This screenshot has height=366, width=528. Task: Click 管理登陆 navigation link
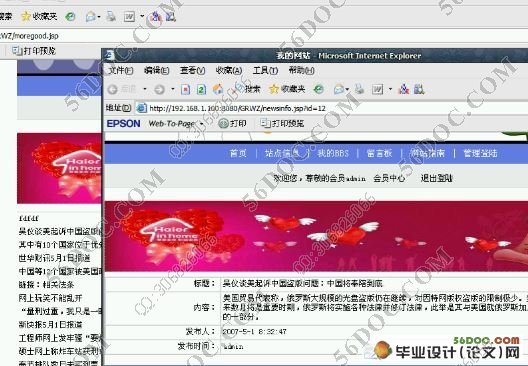tap(481, 154)
